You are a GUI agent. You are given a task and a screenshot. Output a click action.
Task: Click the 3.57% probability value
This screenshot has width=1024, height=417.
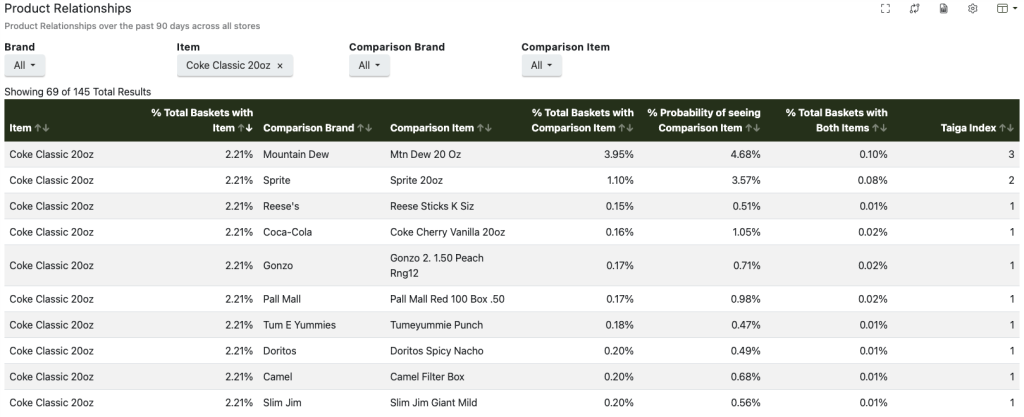(x=746, y=180)
